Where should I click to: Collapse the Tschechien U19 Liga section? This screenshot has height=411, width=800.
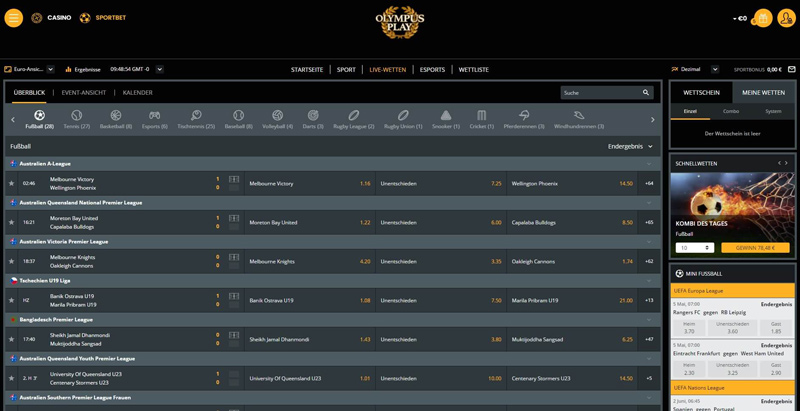tap(649, 280)
